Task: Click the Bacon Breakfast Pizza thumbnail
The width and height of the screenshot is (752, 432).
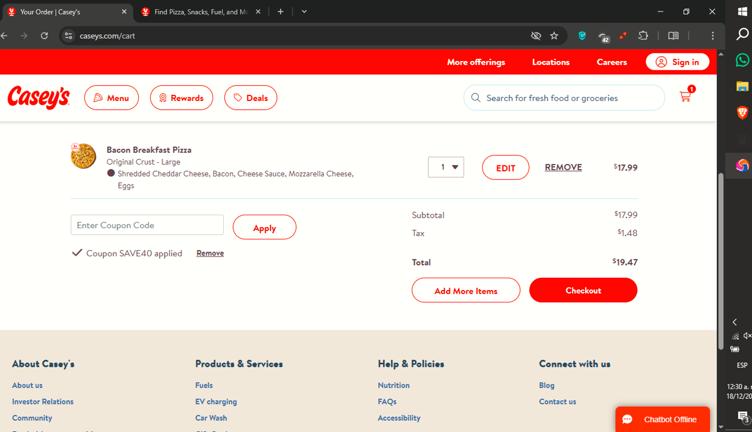Action: coord(83,156)
